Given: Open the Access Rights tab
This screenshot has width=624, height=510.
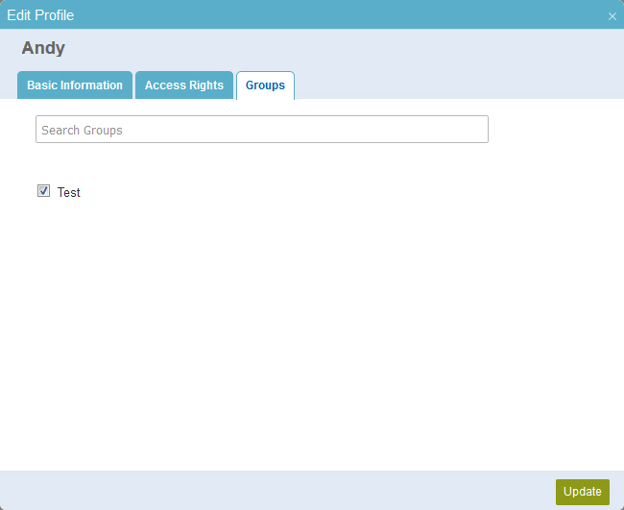Looking at the screenshot, I should (184, 85).
